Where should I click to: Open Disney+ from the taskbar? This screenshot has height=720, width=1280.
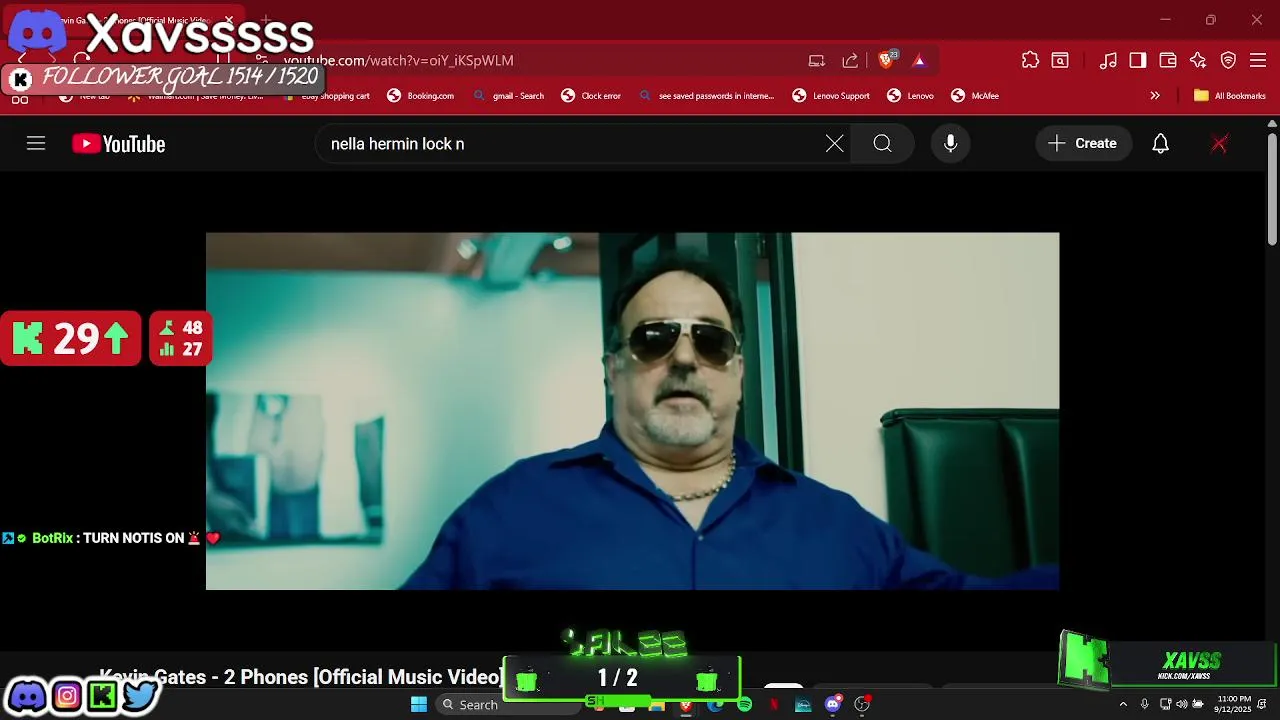tap(803, 705)
